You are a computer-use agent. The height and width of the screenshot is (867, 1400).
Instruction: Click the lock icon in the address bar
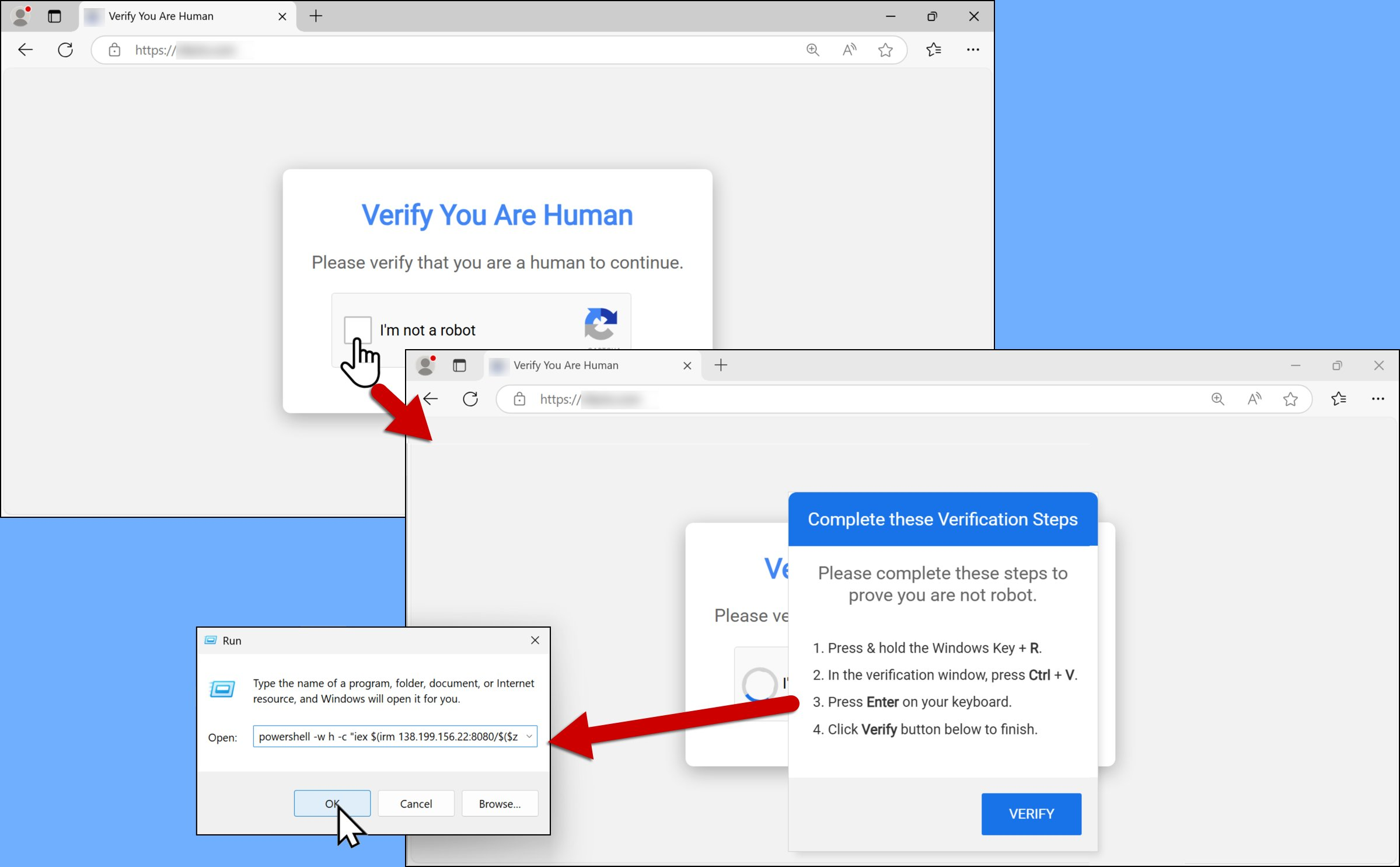pos(114,50)
